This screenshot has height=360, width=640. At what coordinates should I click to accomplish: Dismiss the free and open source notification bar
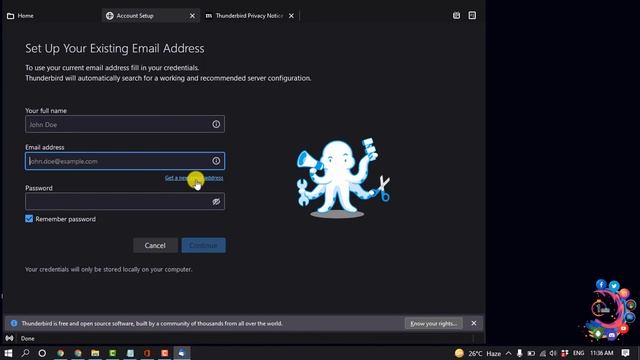[x=473, y=323]
